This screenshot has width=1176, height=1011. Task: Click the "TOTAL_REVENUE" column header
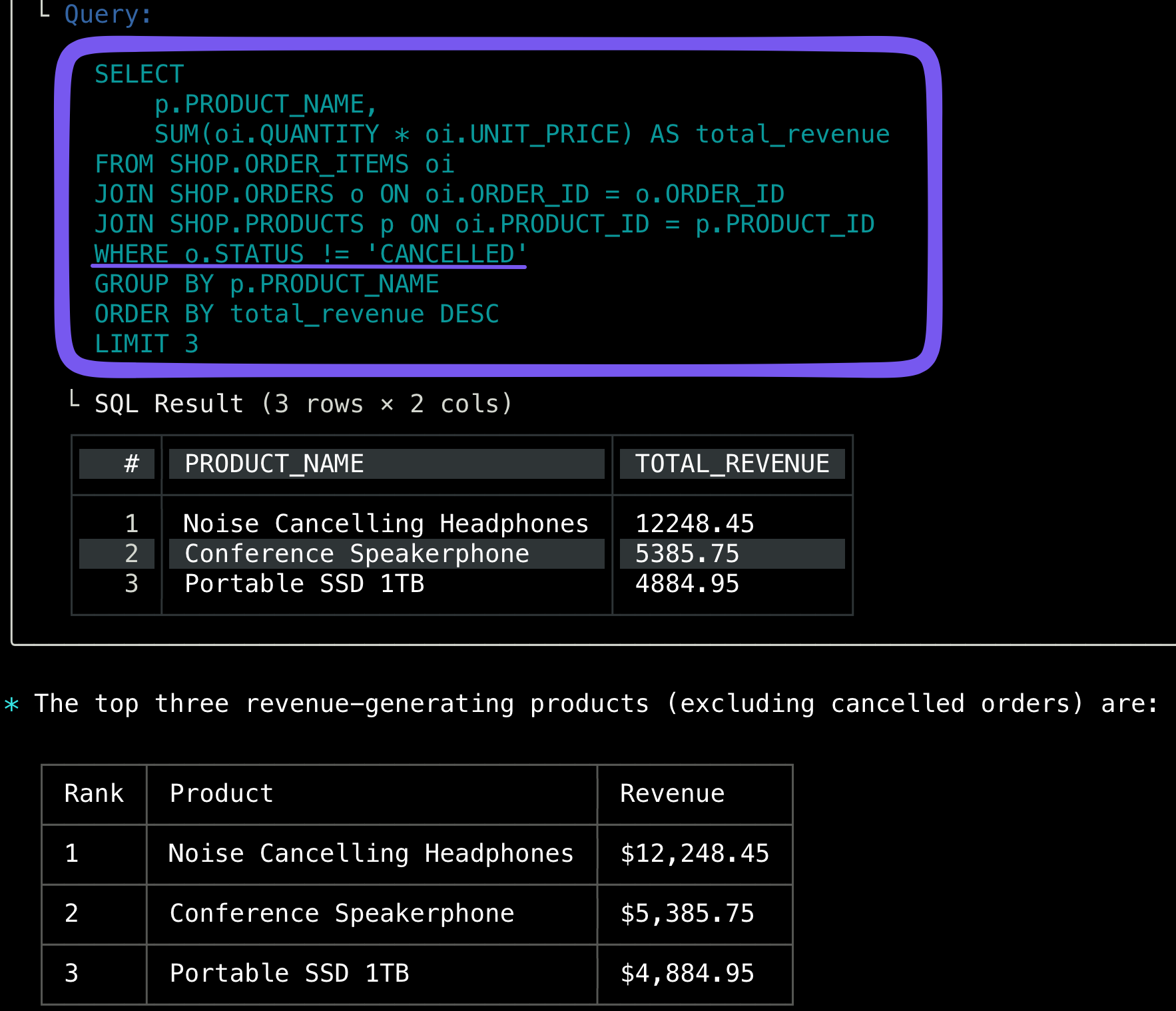click(x=733, y=464)
